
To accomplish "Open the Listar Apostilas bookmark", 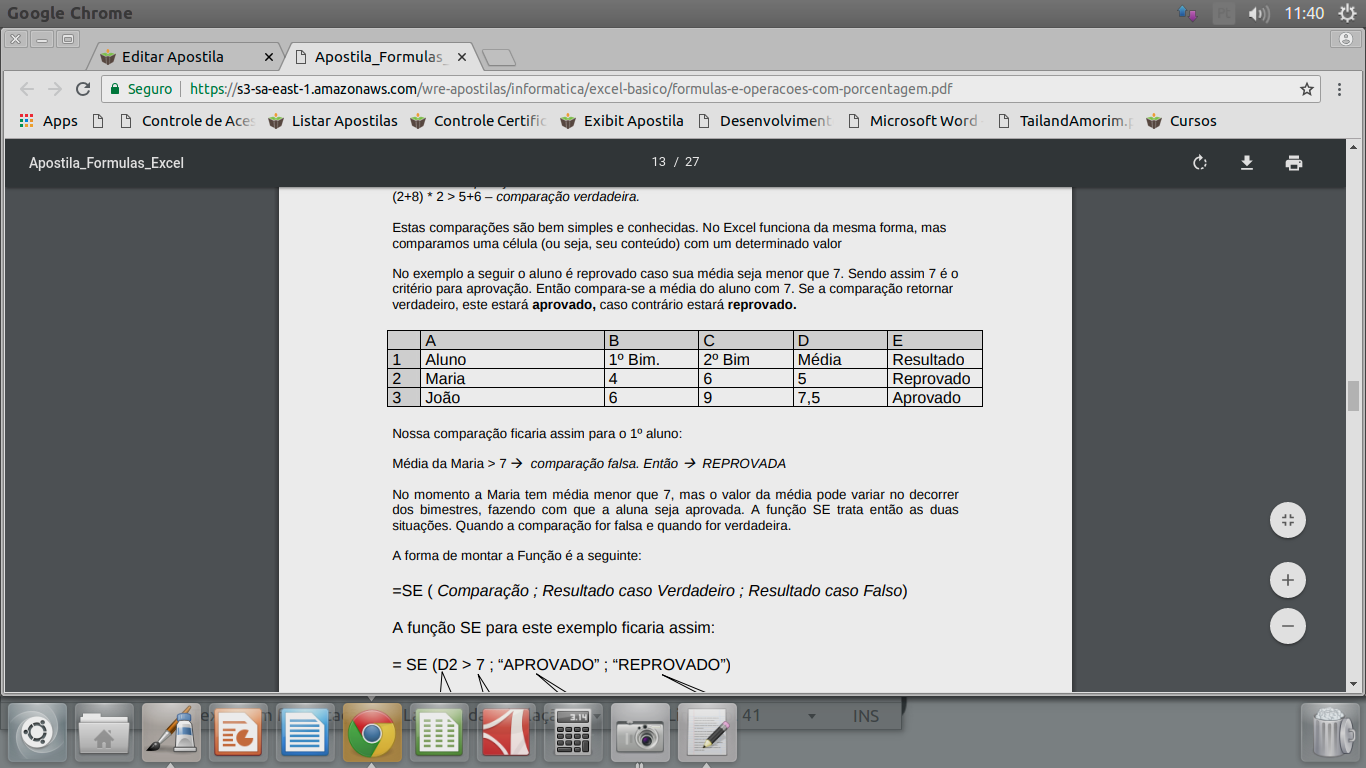I will [333, 121].
